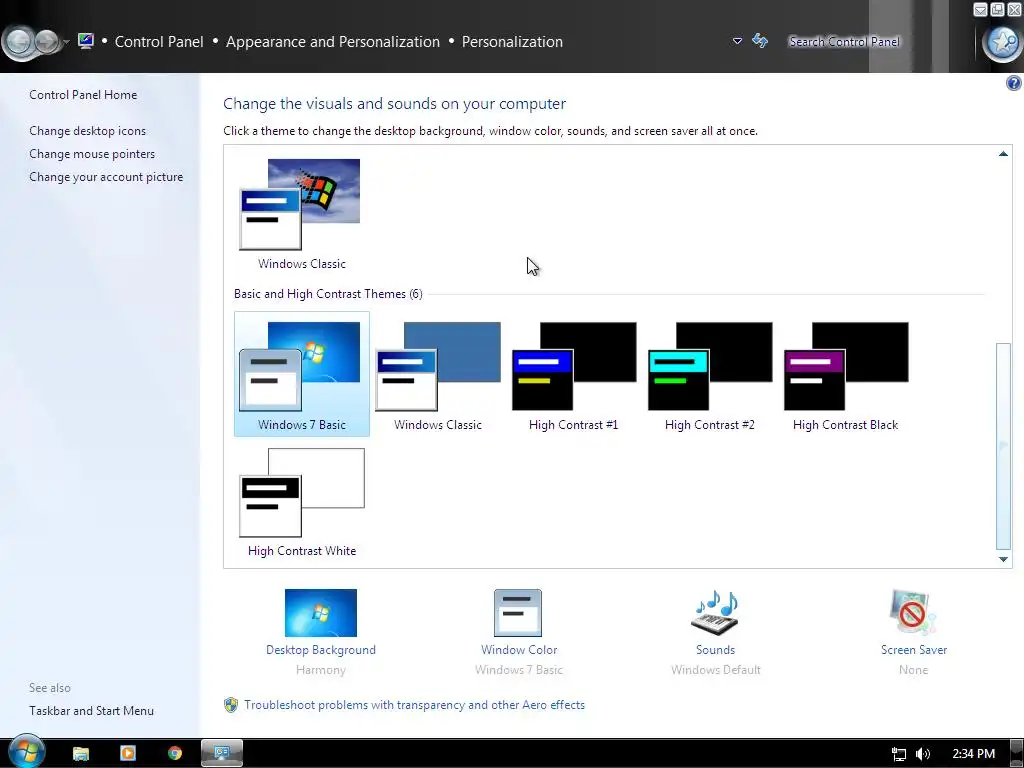Open Desktop Background settings icon
The width and height of the screenshot is (1024, 768).
321,613
